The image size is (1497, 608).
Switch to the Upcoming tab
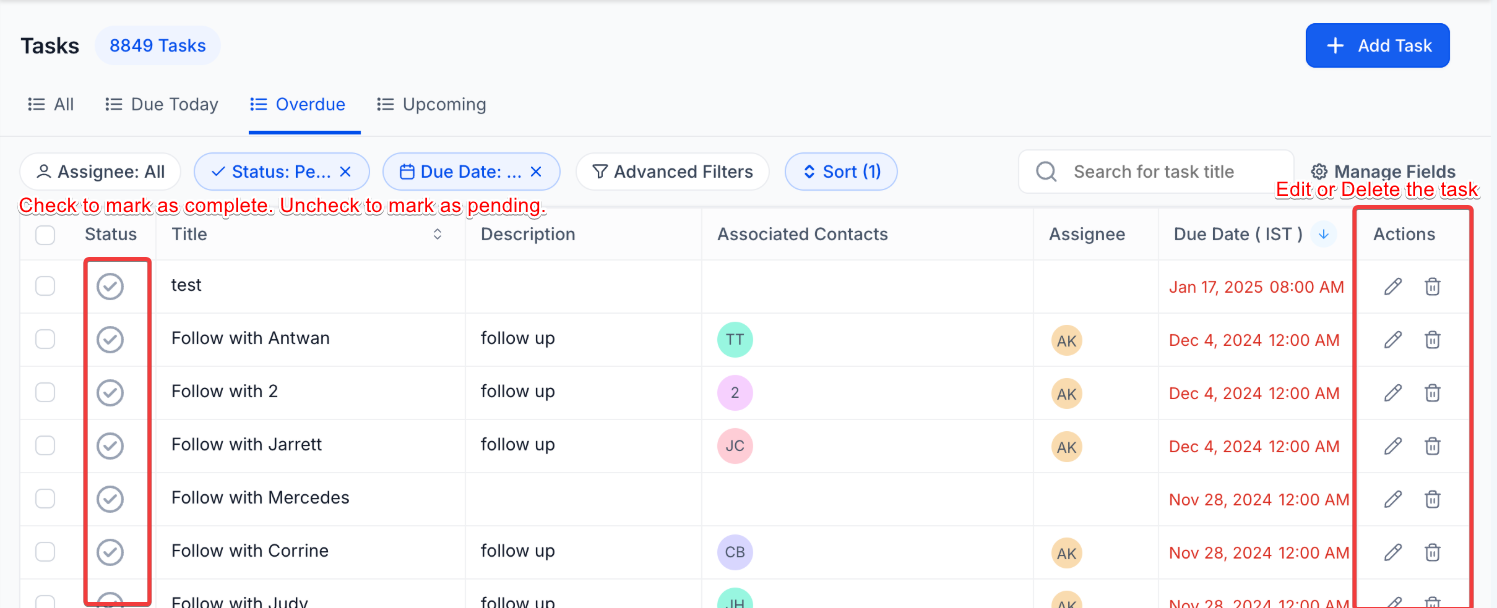click(431, 104)
